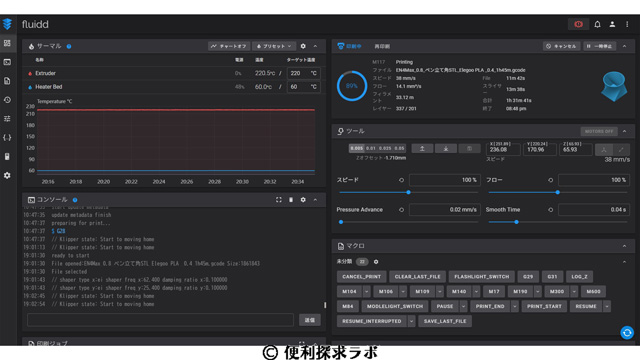Reset the speed value to default
Viewport: 640px width, 360px height.
(x=401, y=180)
